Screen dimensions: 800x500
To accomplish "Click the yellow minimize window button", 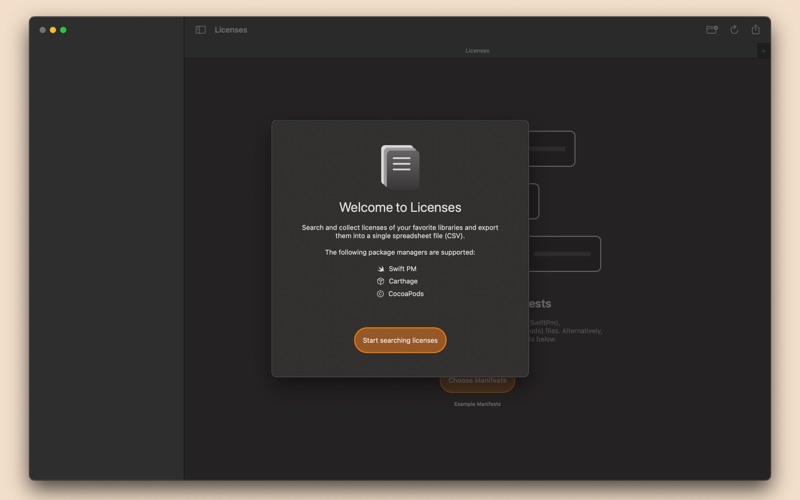I will [53, 30].
